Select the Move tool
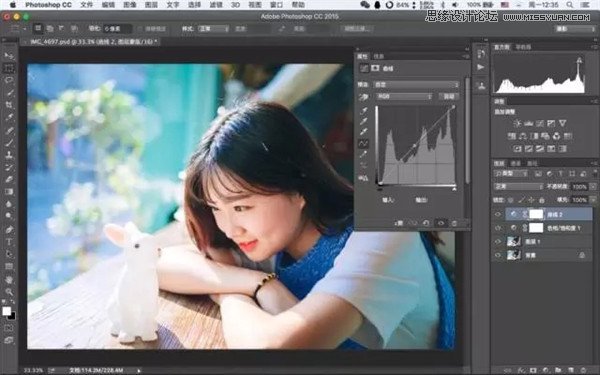 coord(8,56)
